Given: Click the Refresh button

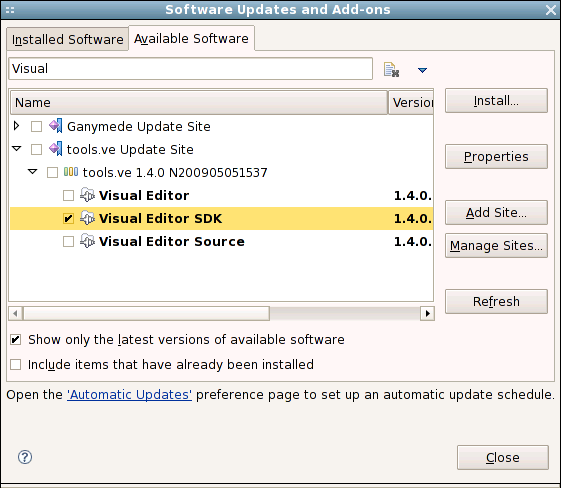Looking at the screenshot, I should point(496,302).
